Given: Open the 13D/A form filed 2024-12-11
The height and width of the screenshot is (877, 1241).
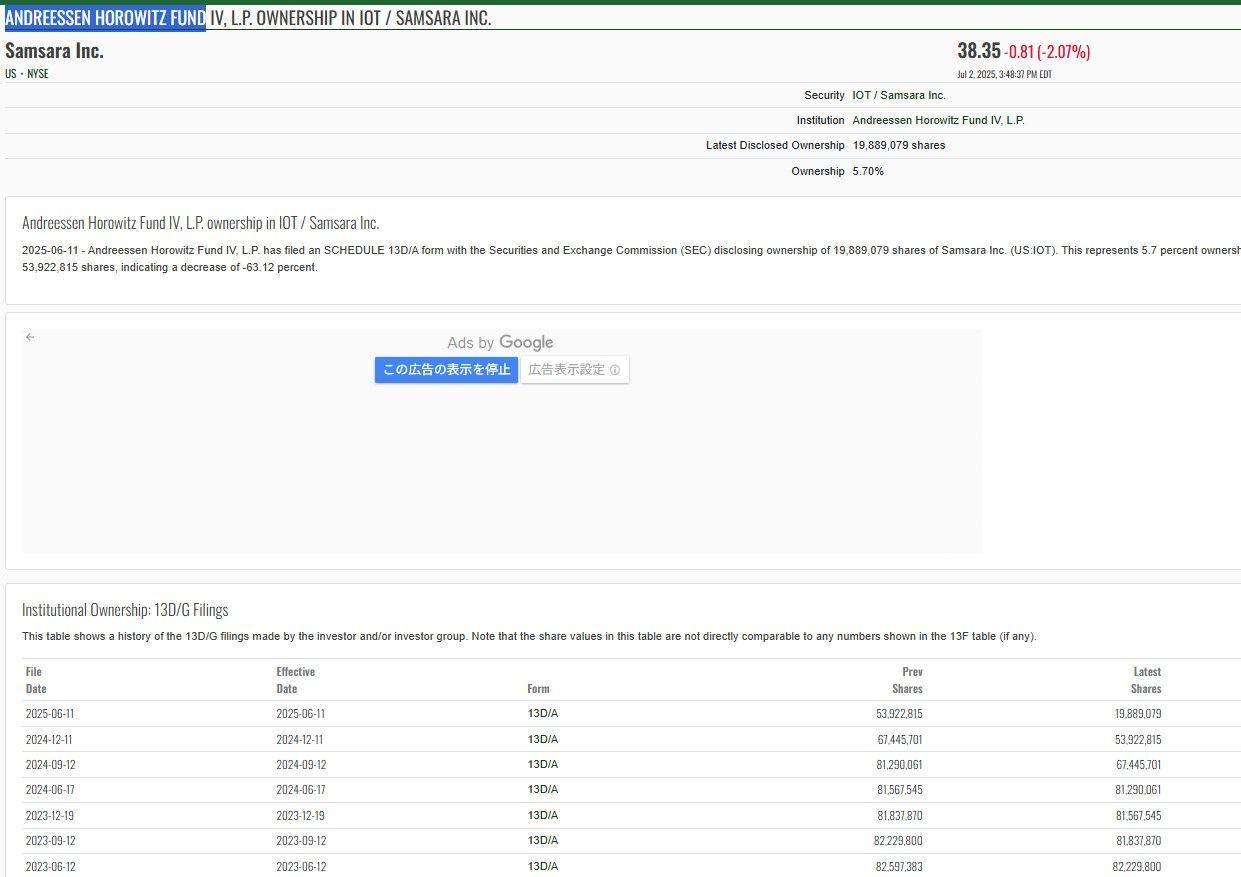Looking at the screenshot, I should point(542,740).
